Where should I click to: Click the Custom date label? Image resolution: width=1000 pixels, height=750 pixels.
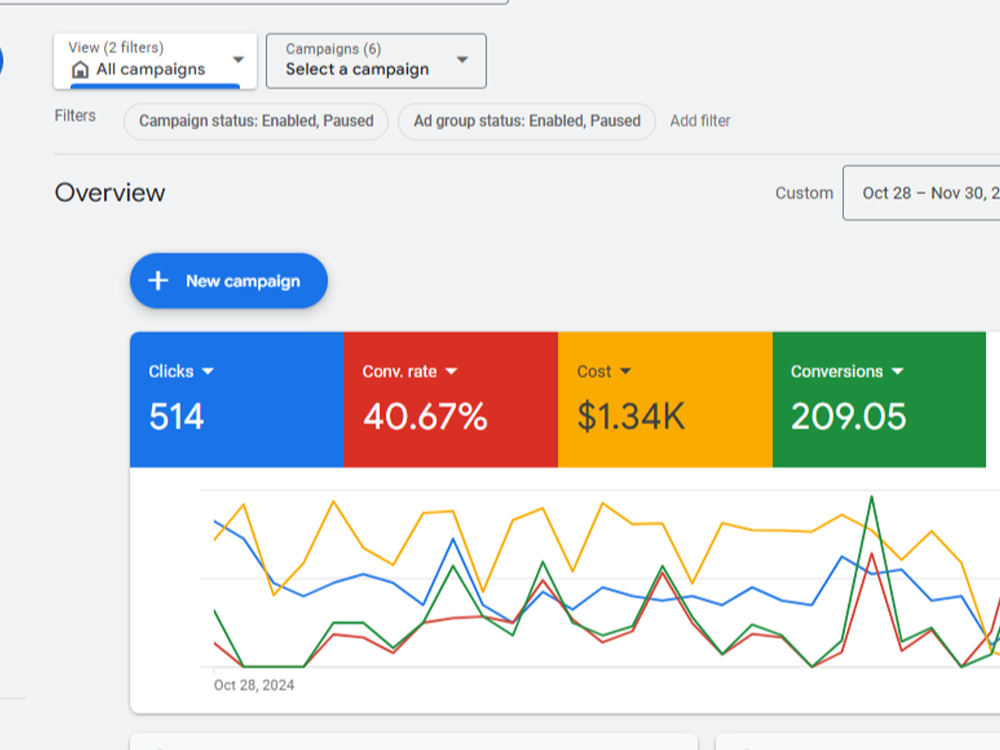coord(804,193)
